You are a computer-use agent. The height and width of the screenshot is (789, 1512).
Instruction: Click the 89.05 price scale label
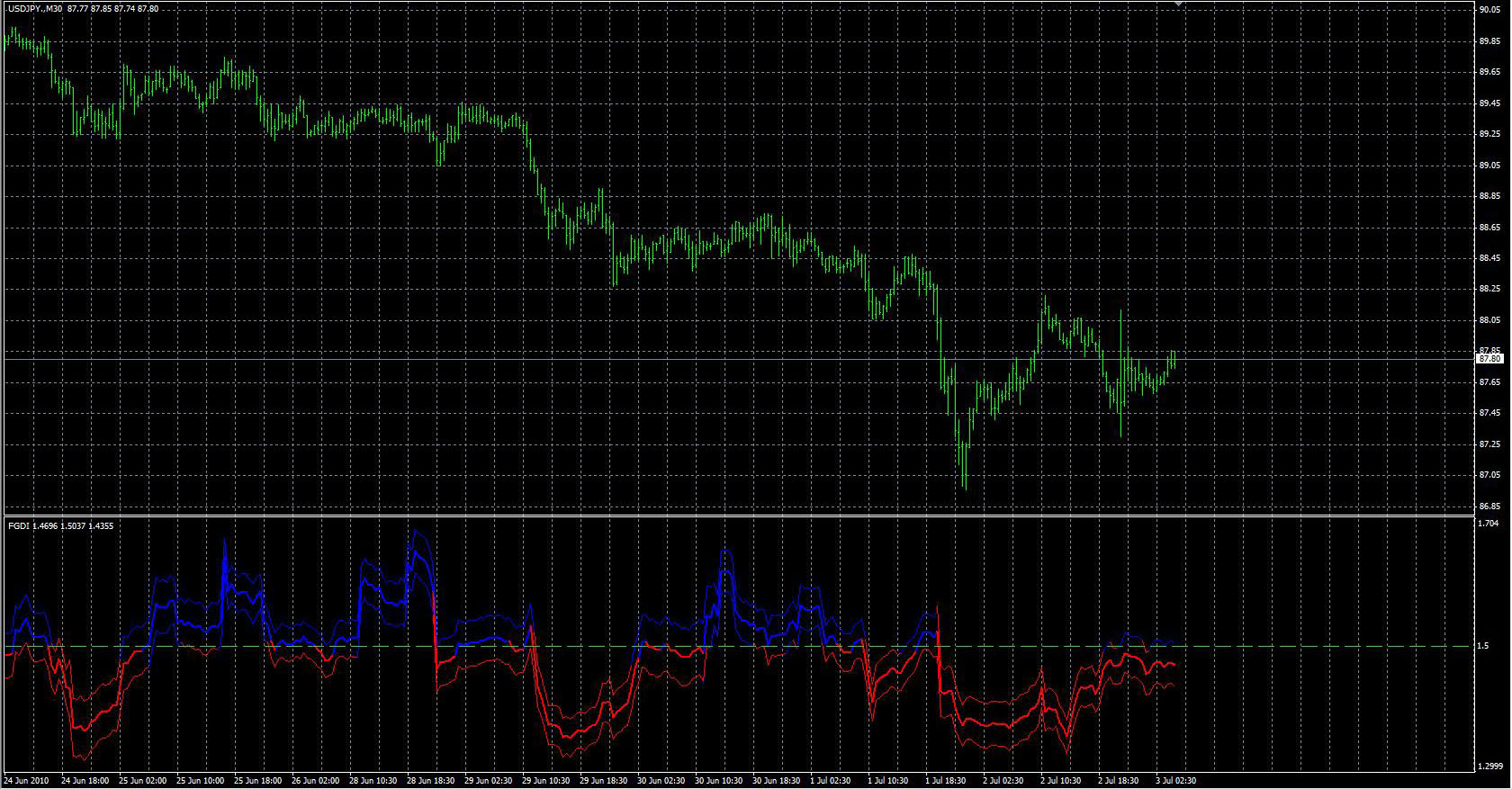coord(1489,166)
